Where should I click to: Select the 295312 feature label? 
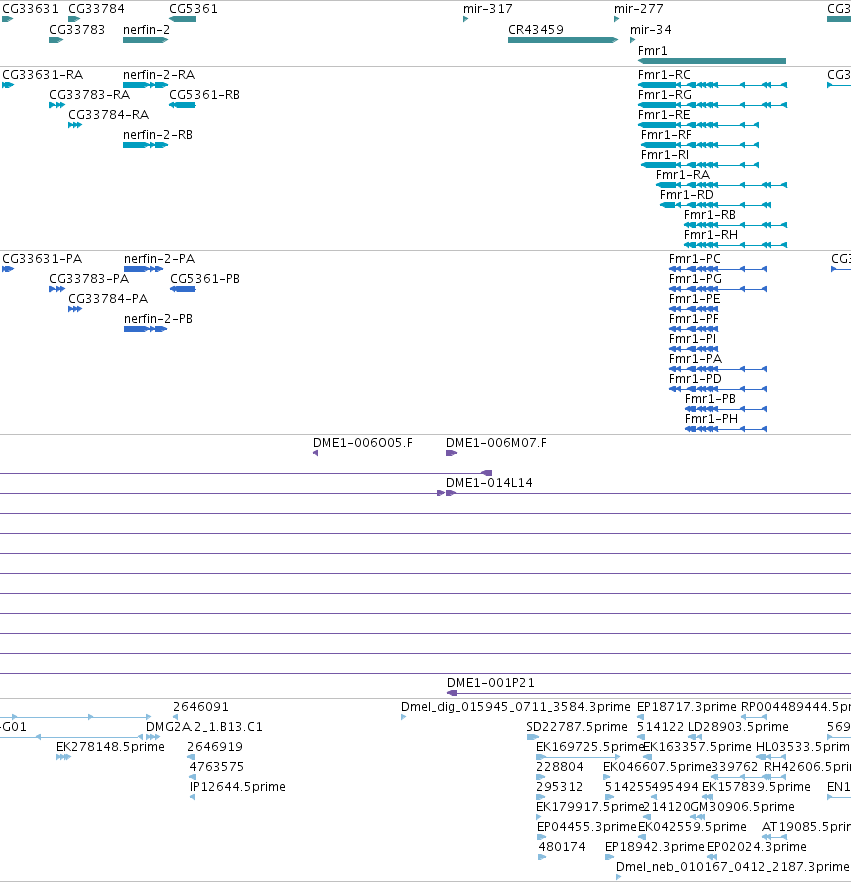click(x=560, y=786)
